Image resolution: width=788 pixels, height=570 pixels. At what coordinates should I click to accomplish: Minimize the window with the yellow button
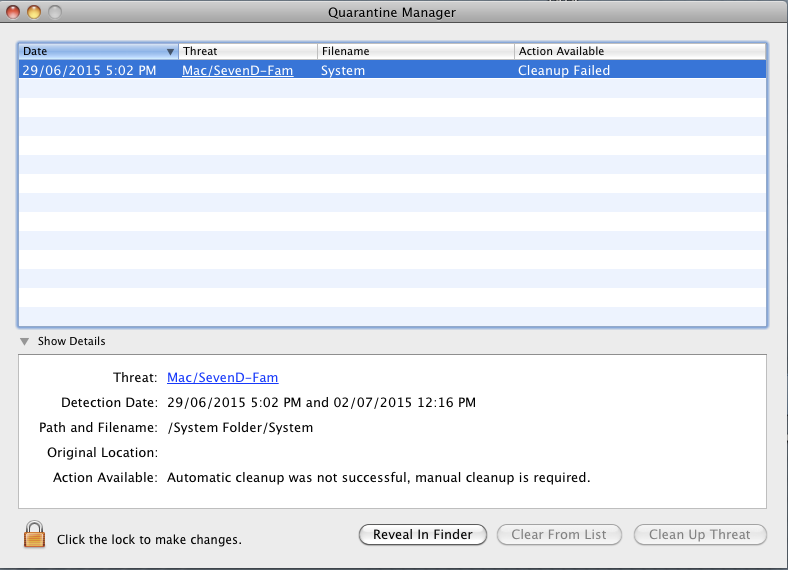(34, 12)
